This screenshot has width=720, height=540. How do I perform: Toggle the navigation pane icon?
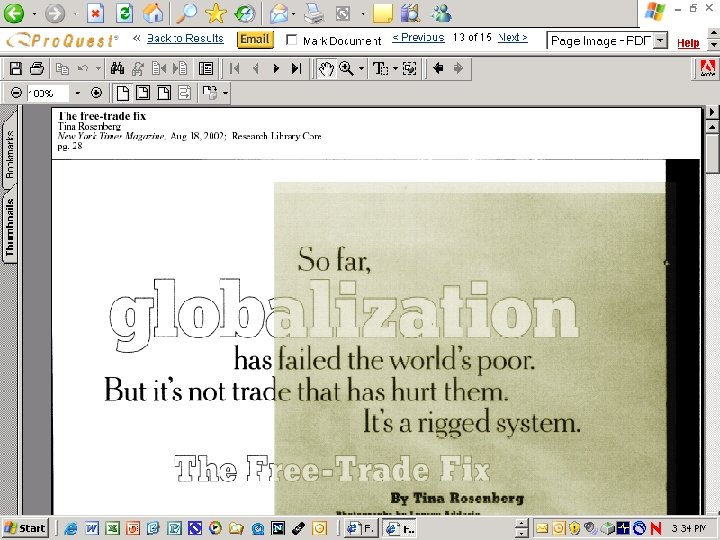point(206,68)
